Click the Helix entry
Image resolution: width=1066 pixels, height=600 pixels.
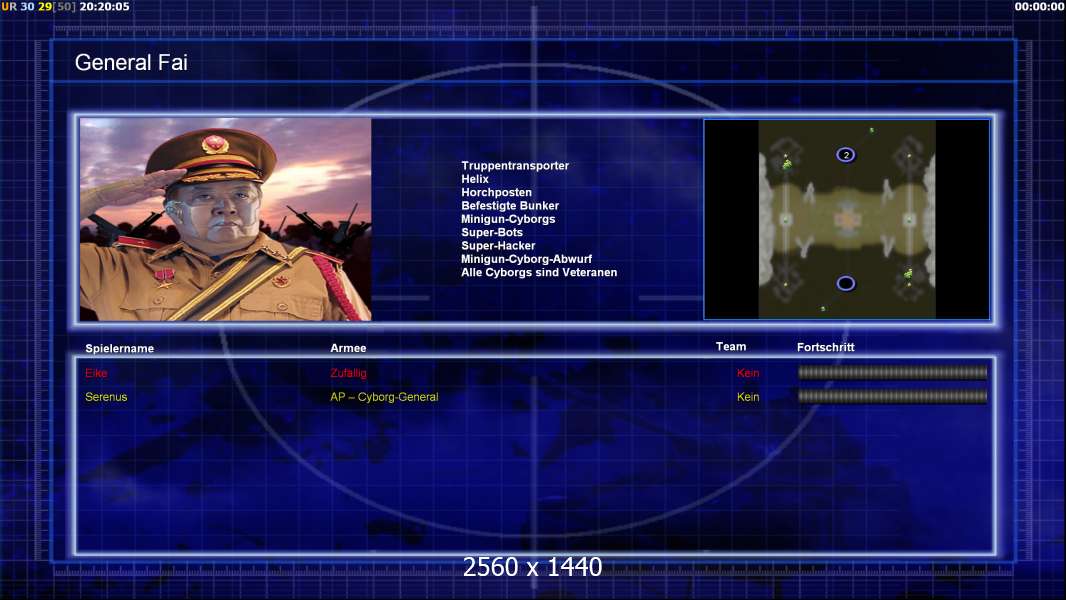pos(475,179)
